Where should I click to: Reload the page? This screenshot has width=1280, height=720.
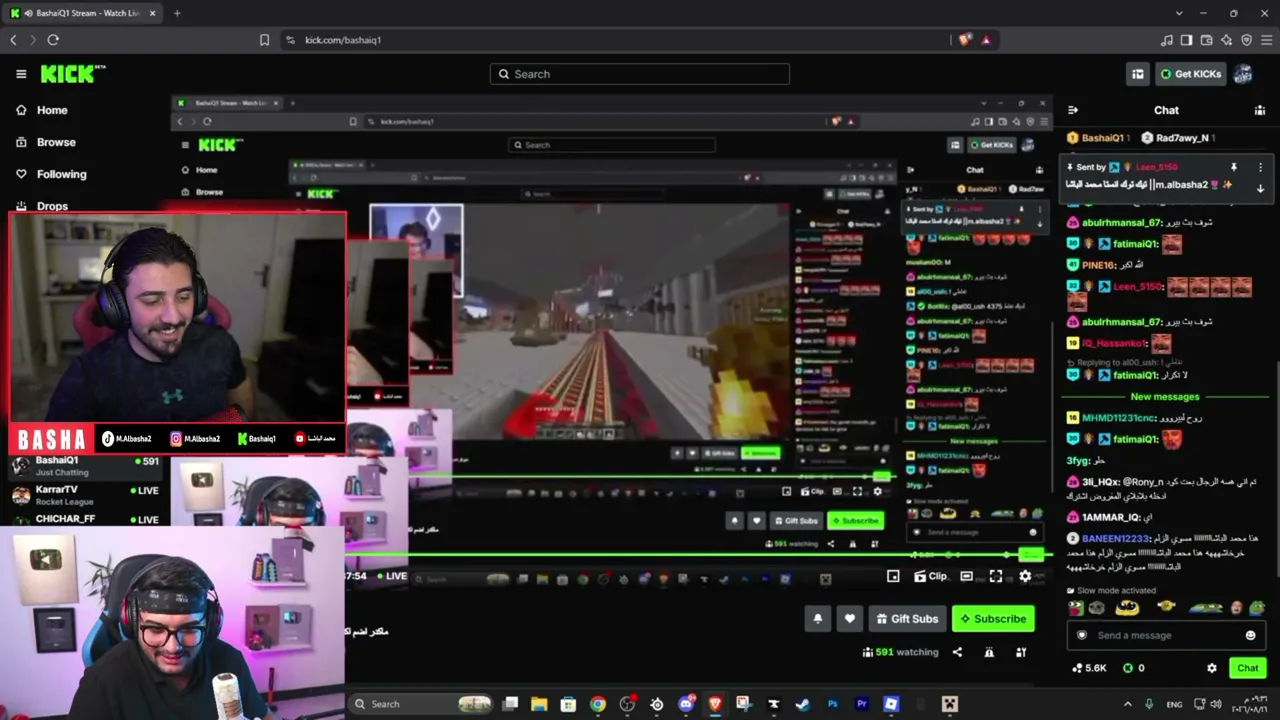point(53,40)
